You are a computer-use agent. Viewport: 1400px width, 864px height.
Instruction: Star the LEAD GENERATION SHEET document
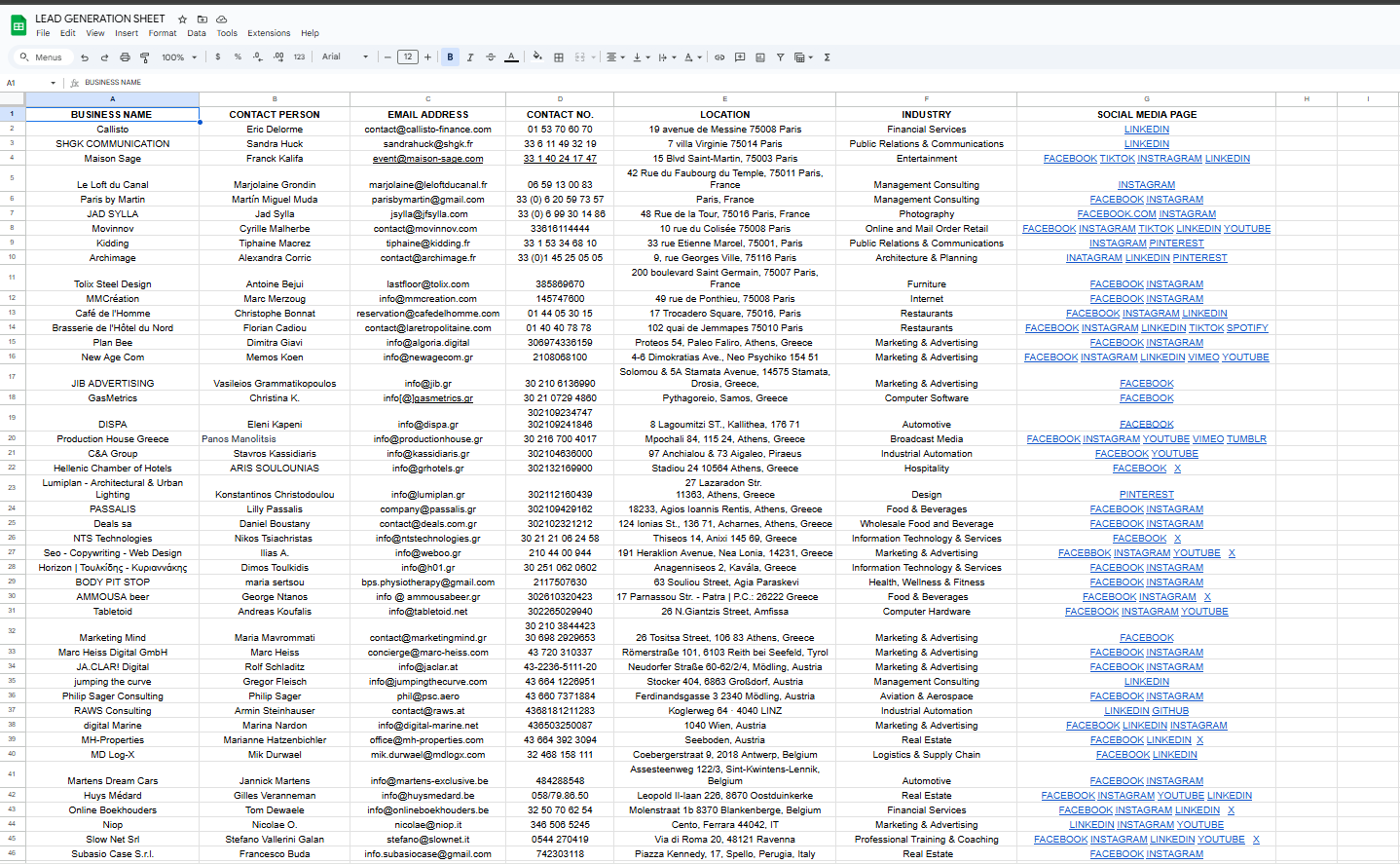[182, 19]
